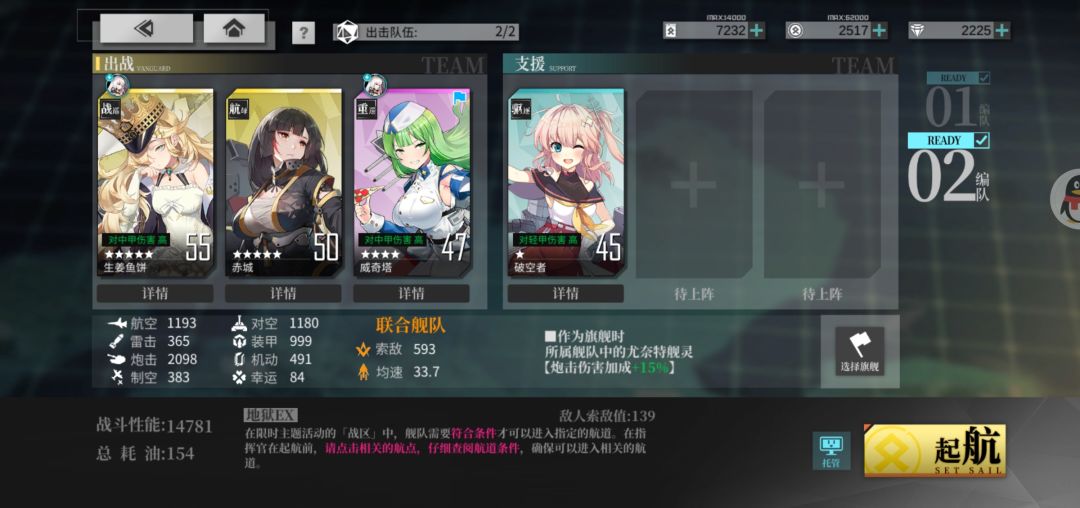This screenshot has width=1080, height=508.
Task: Click the back arrow button
Action: tap(146, 28)
